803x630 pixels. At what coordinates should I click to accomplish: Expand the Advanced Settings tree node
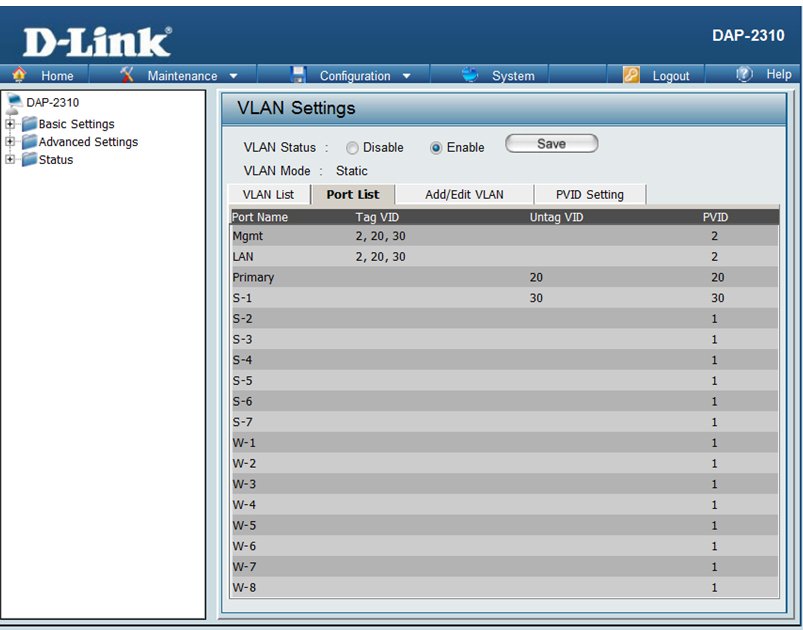(x=10, y=142)
